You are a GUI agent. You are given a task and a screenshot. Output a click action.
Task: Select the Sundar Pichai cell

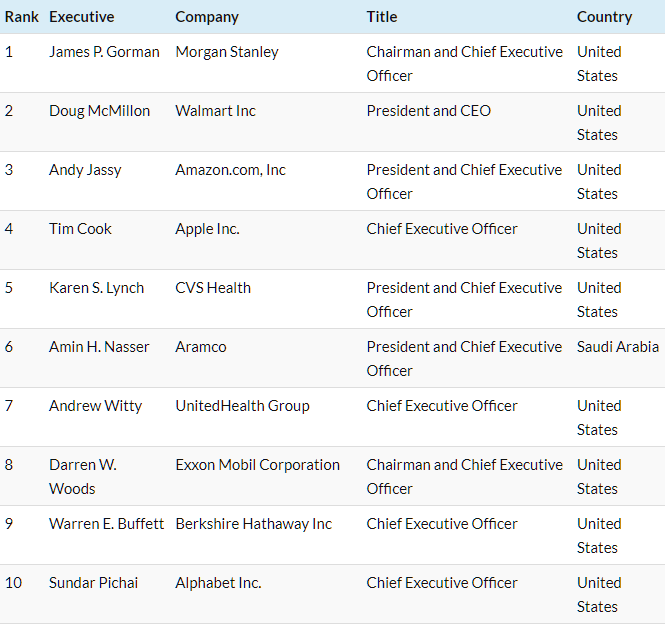click(x=93, y=582)
